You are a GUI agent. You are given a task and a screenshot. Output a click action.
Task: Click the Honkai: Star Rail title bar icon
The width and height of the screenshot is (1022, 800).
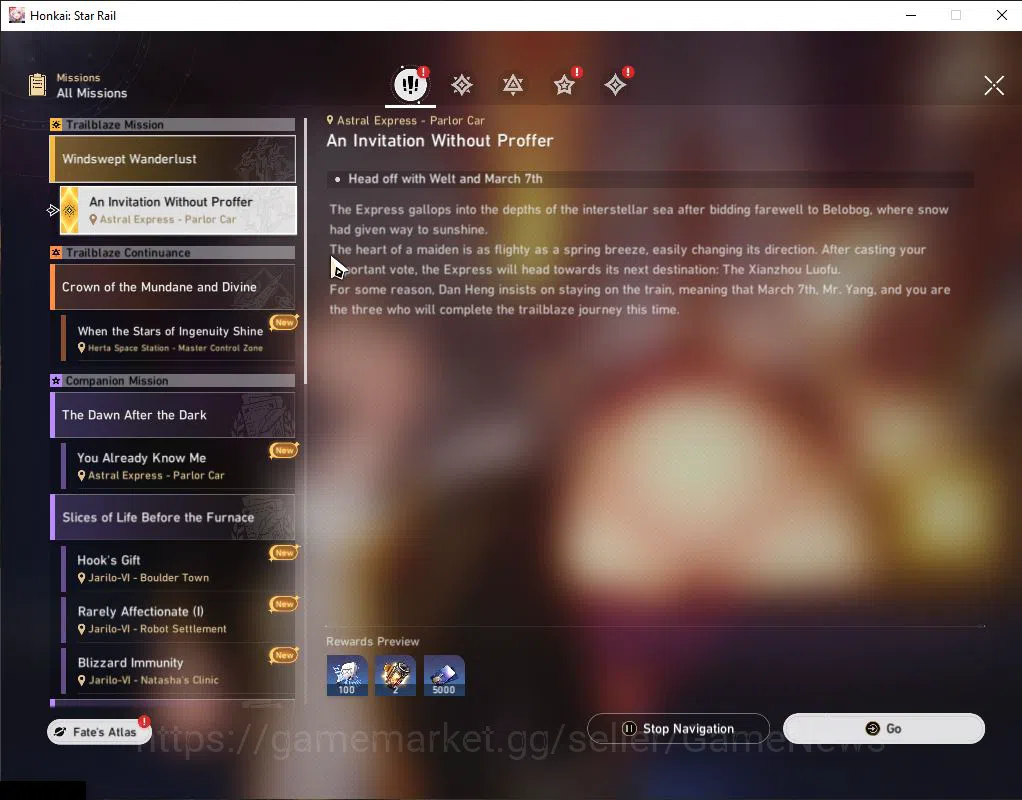point(17,15)
